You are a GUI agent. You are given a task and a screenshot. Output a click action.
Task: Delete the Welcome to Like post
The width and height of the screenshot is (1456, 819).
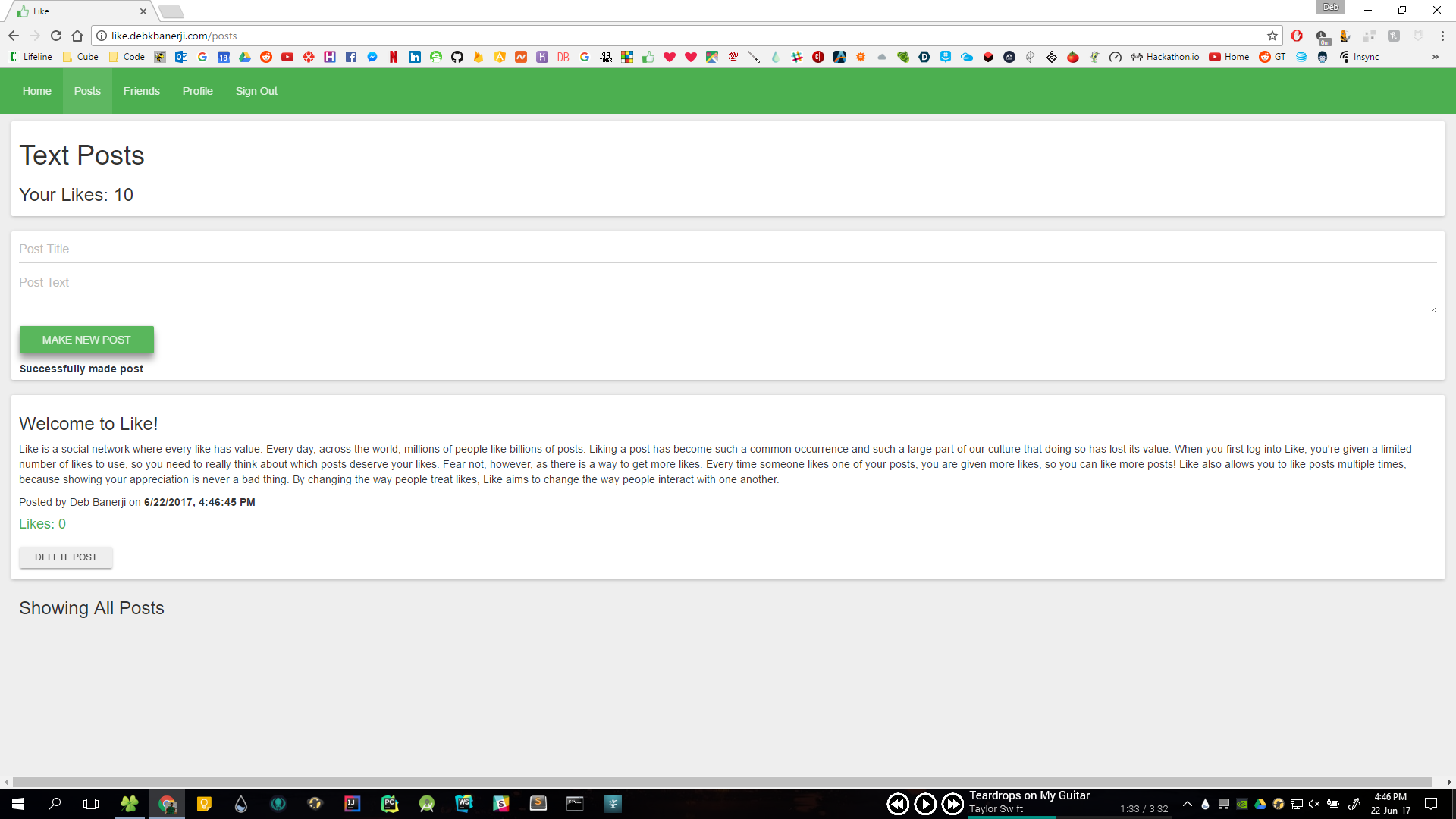click(x=66, y=557)
